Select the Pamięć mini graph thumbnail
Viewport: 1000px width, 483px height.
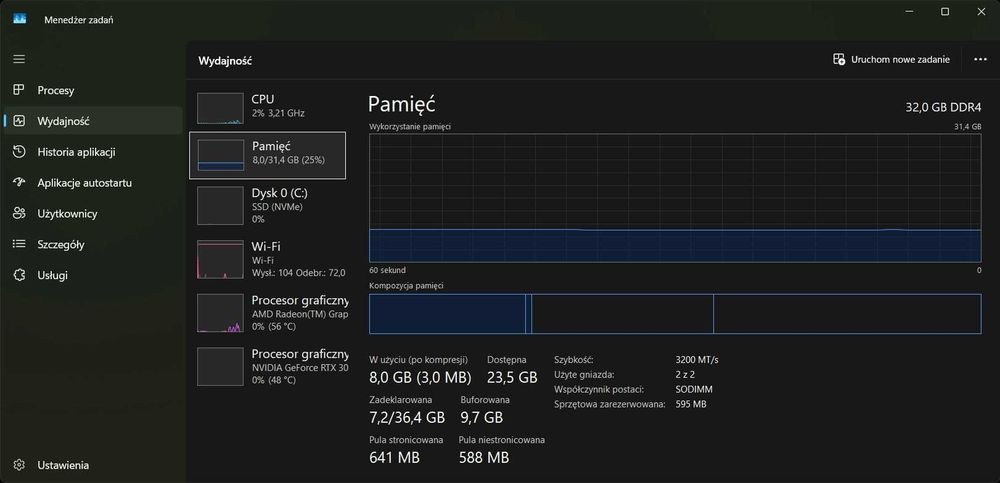coord(221,155)
